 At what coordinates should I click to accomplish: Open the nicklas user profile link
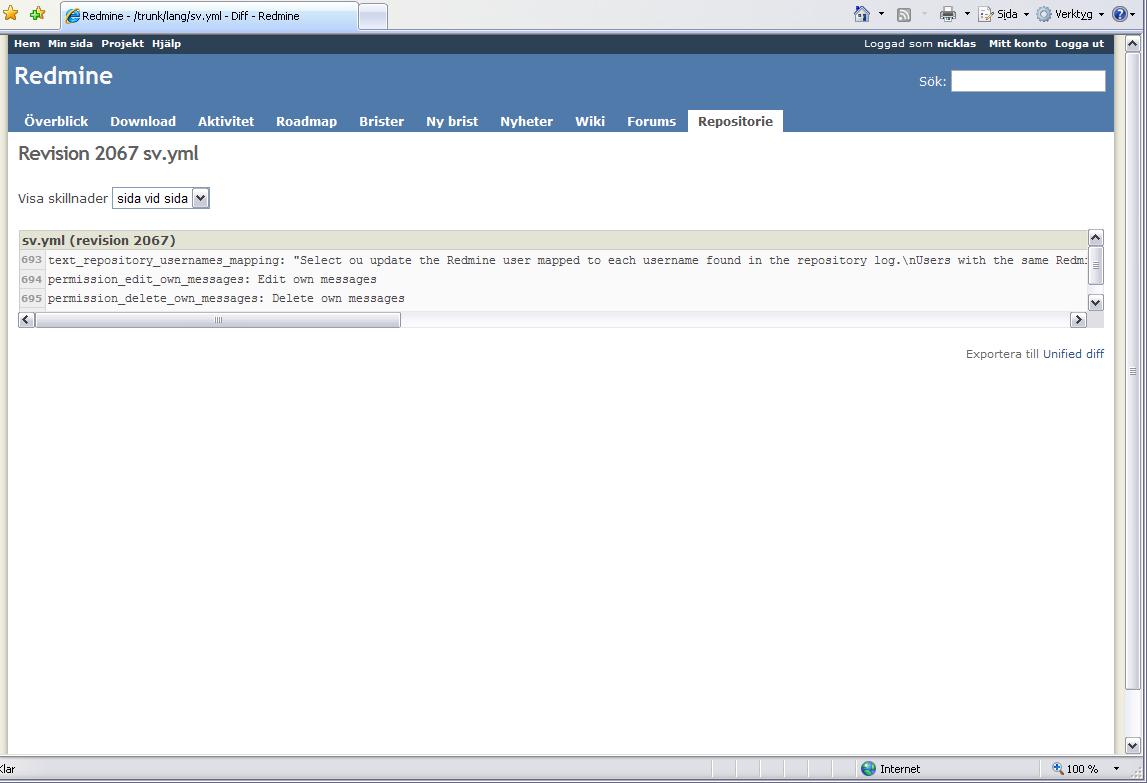click(957, 44)
